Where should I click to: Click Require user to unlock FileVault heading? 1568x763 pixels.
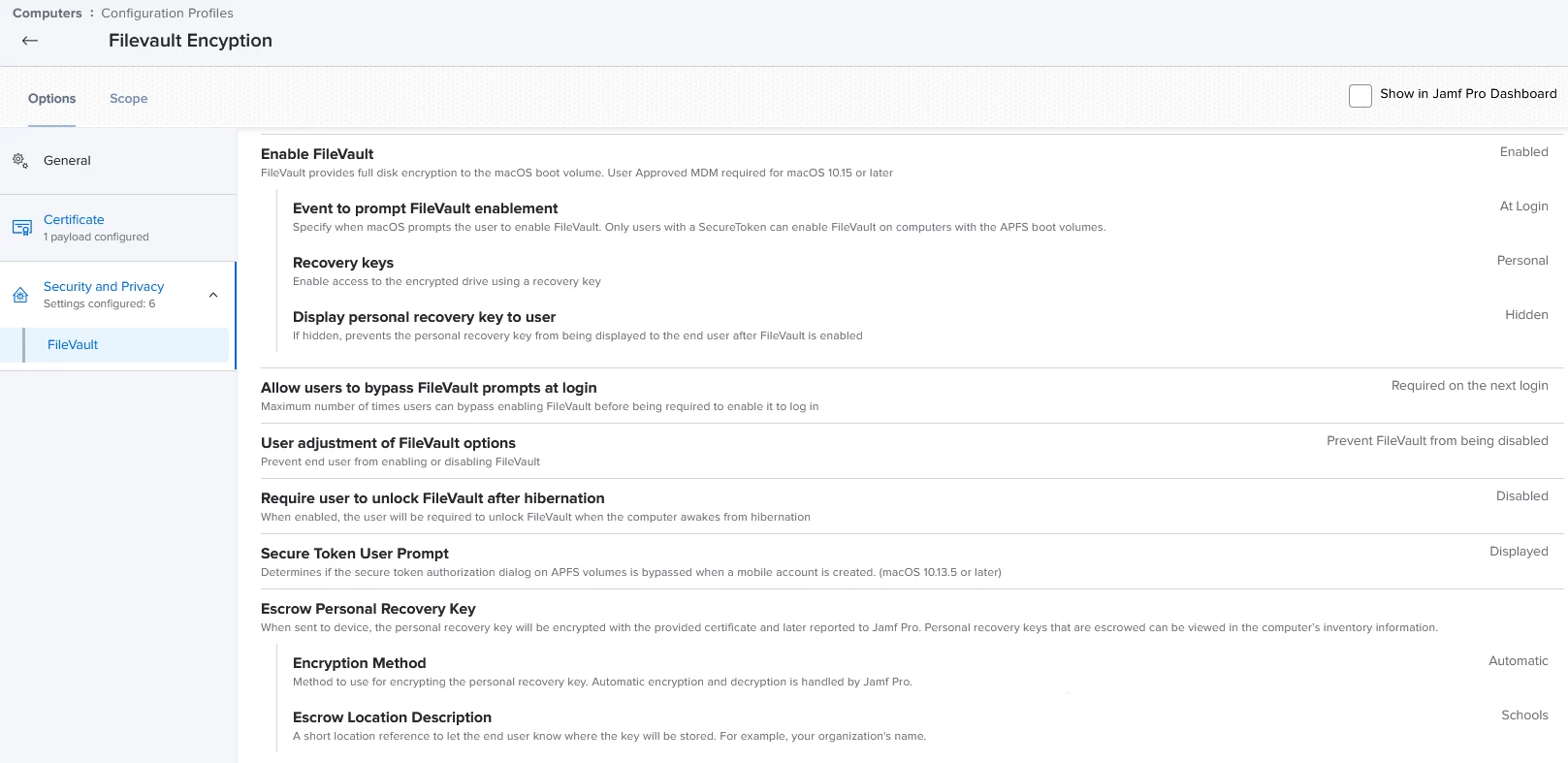click(x=432, y=498)
